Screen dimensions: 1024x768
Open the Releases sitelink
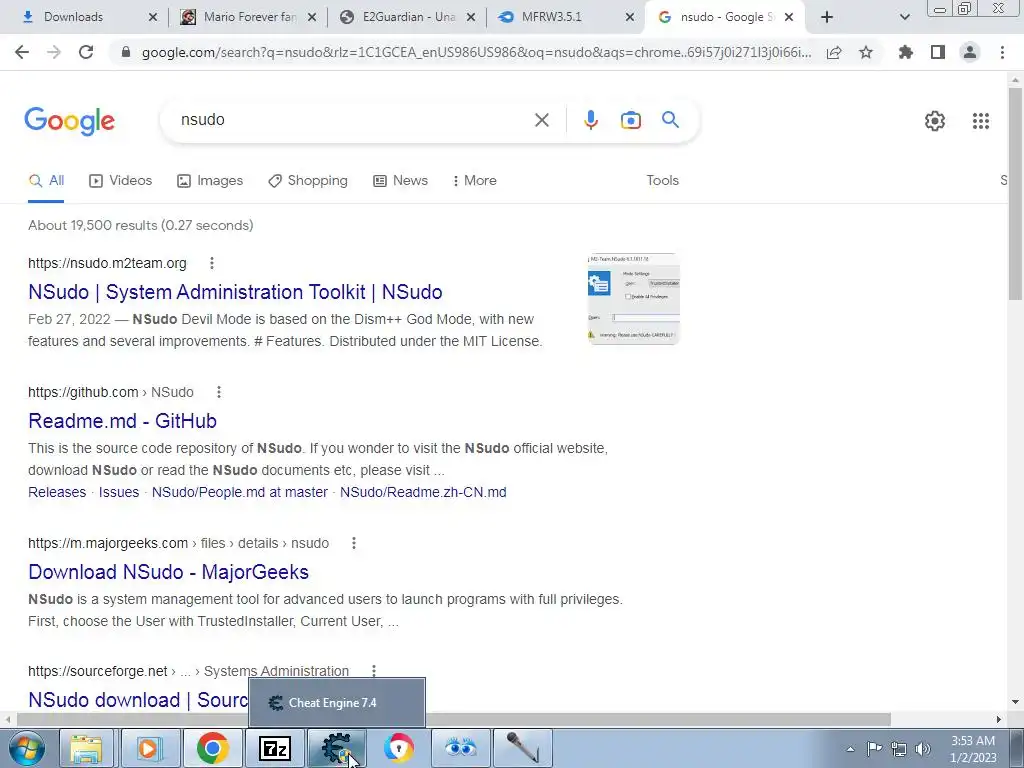coord(57,492)
